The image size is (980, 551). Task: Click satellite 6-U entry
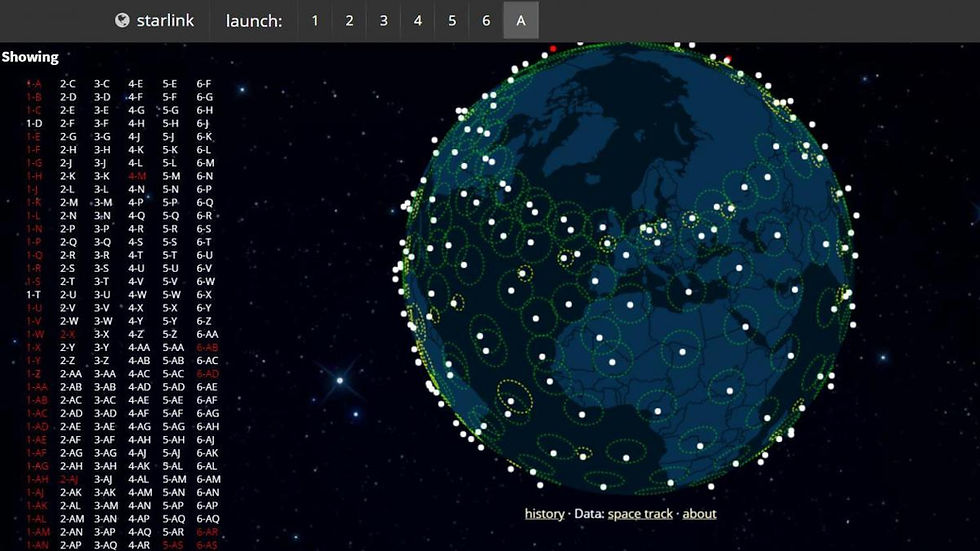(204, 255)
